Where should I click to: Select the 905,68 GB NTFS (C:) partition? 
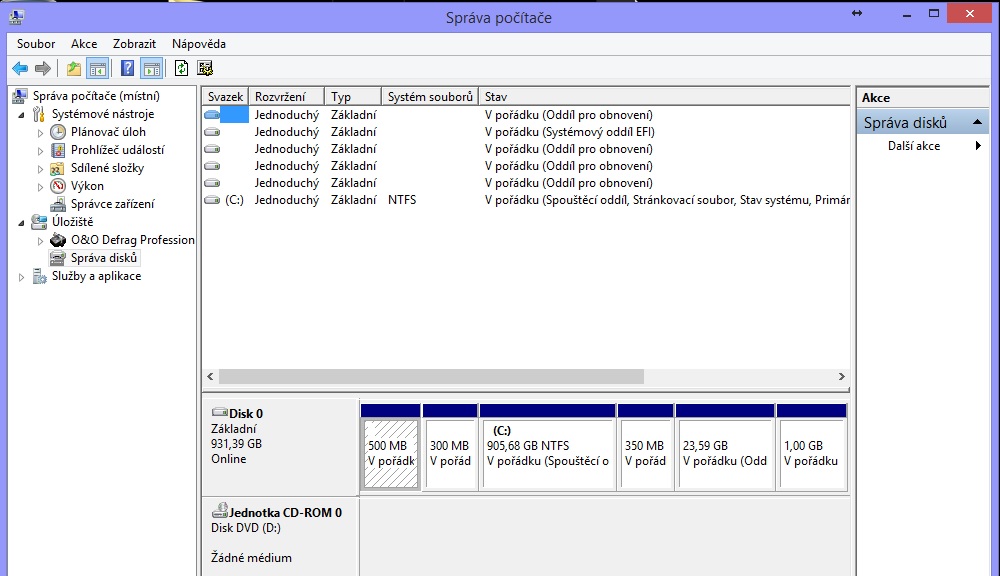(546, 453)
